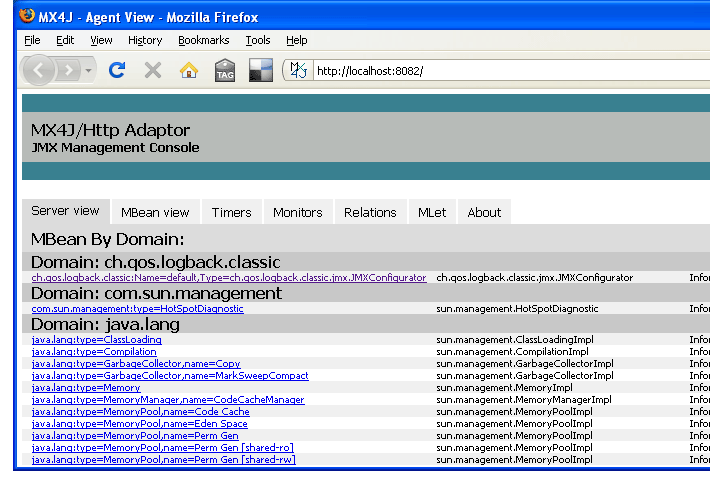Select the Server view tab
The width and height of the screenshot is (710, 482).
(x=65, y=211)
